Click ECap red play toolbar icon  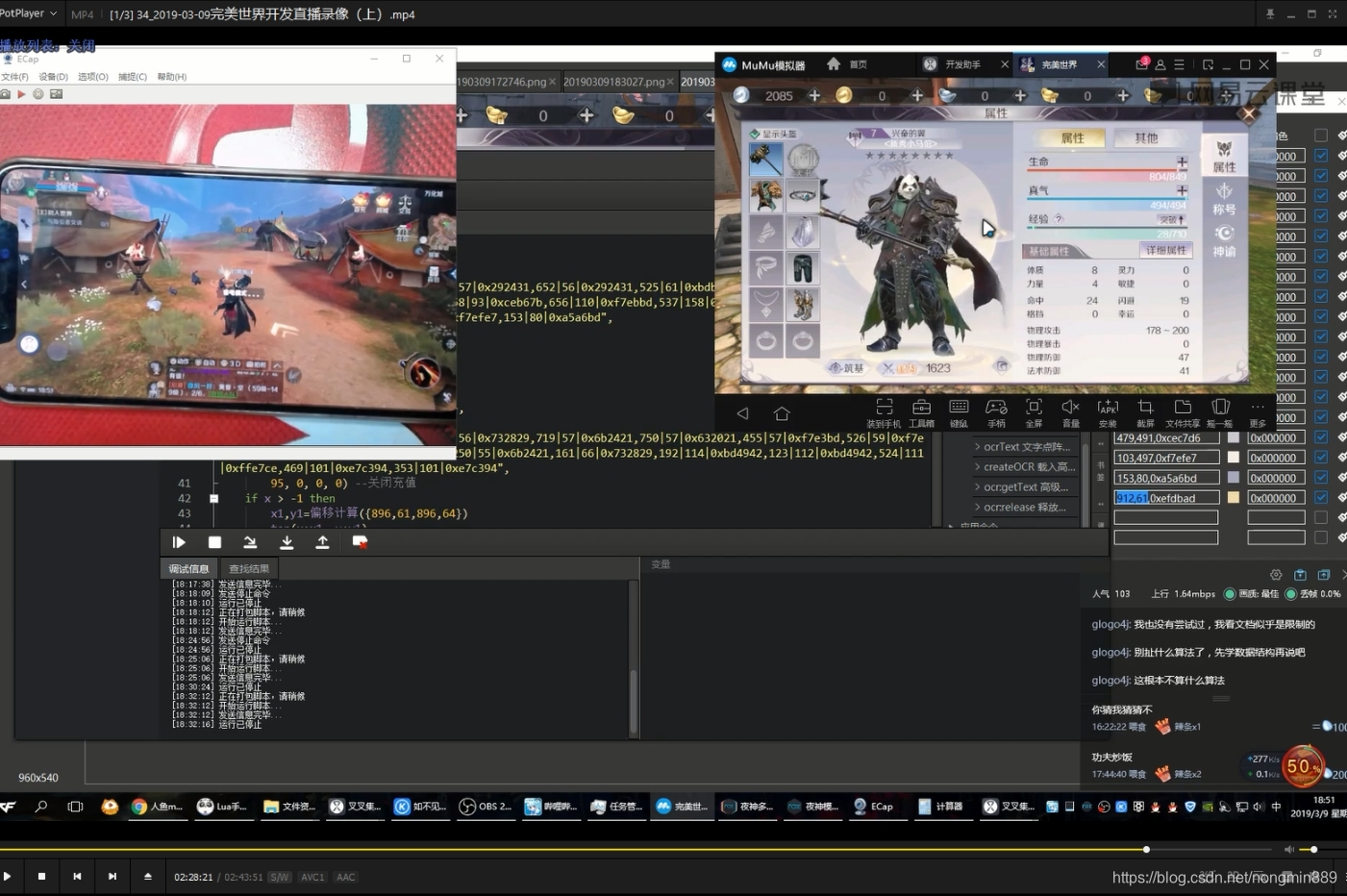point(21,94)
